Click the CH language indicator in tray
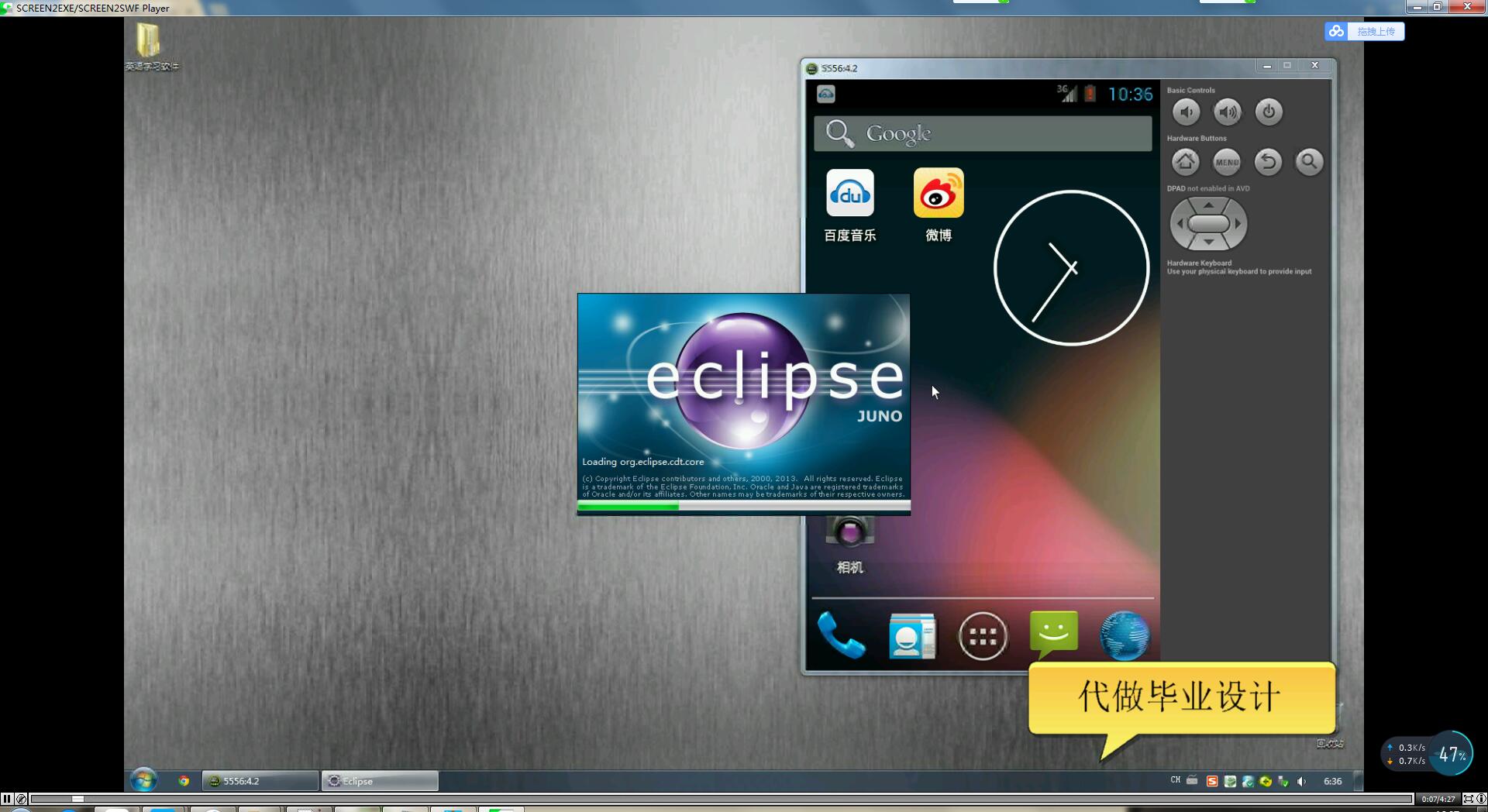1488x812 pixels. pyautogui.click(x=1176, y=780)
